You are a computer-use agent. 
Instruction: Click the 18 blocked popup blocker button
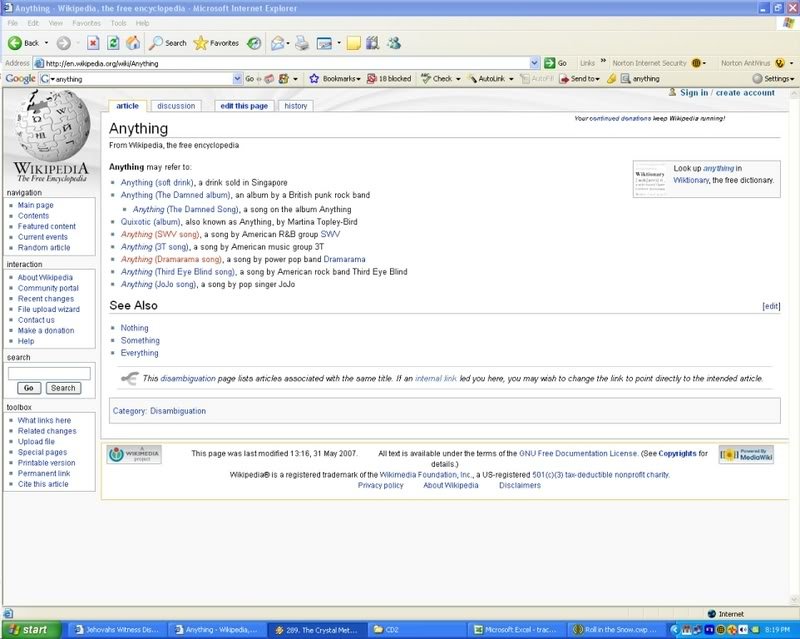389,79
